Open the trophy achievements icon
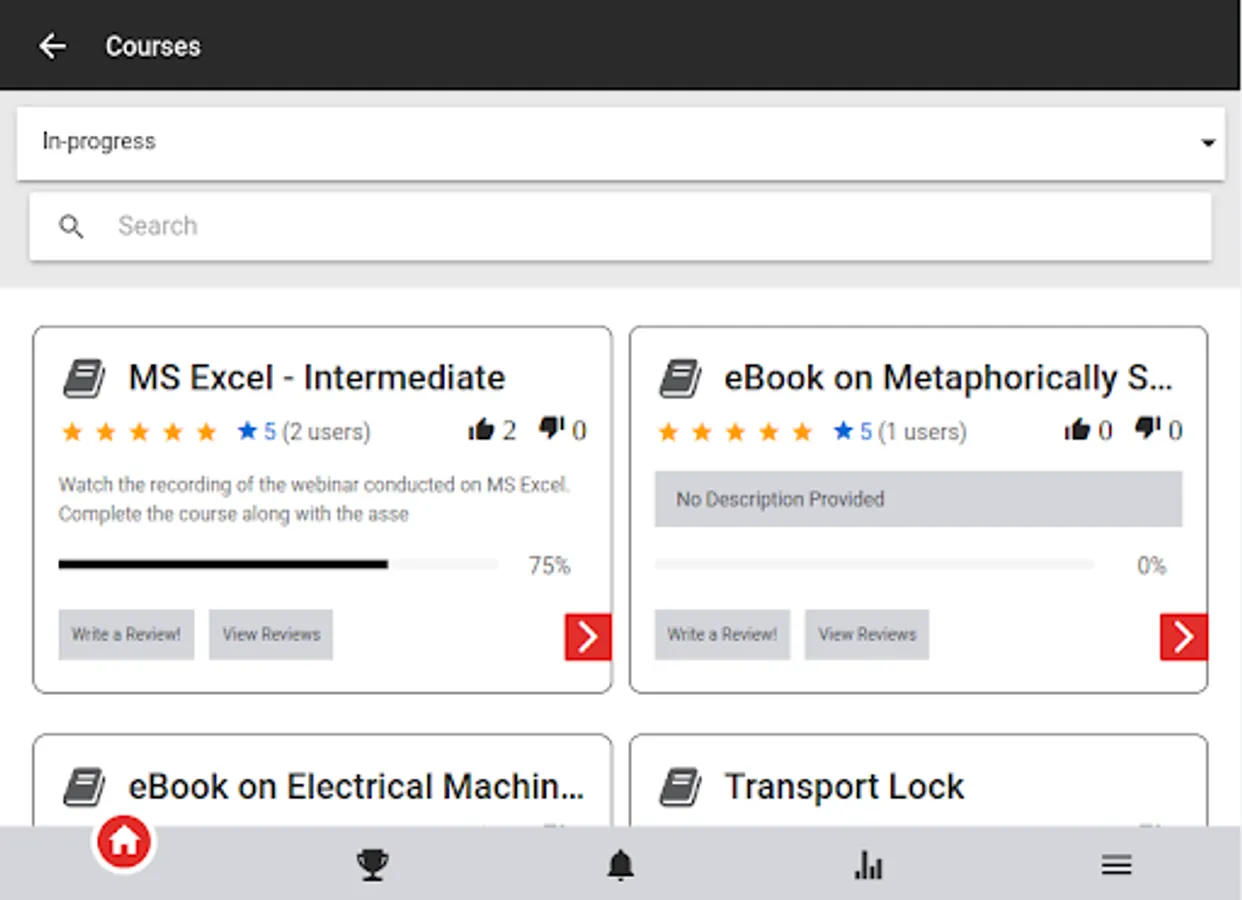The height and width of the screenshot is (900, 1242). (372, 865)
